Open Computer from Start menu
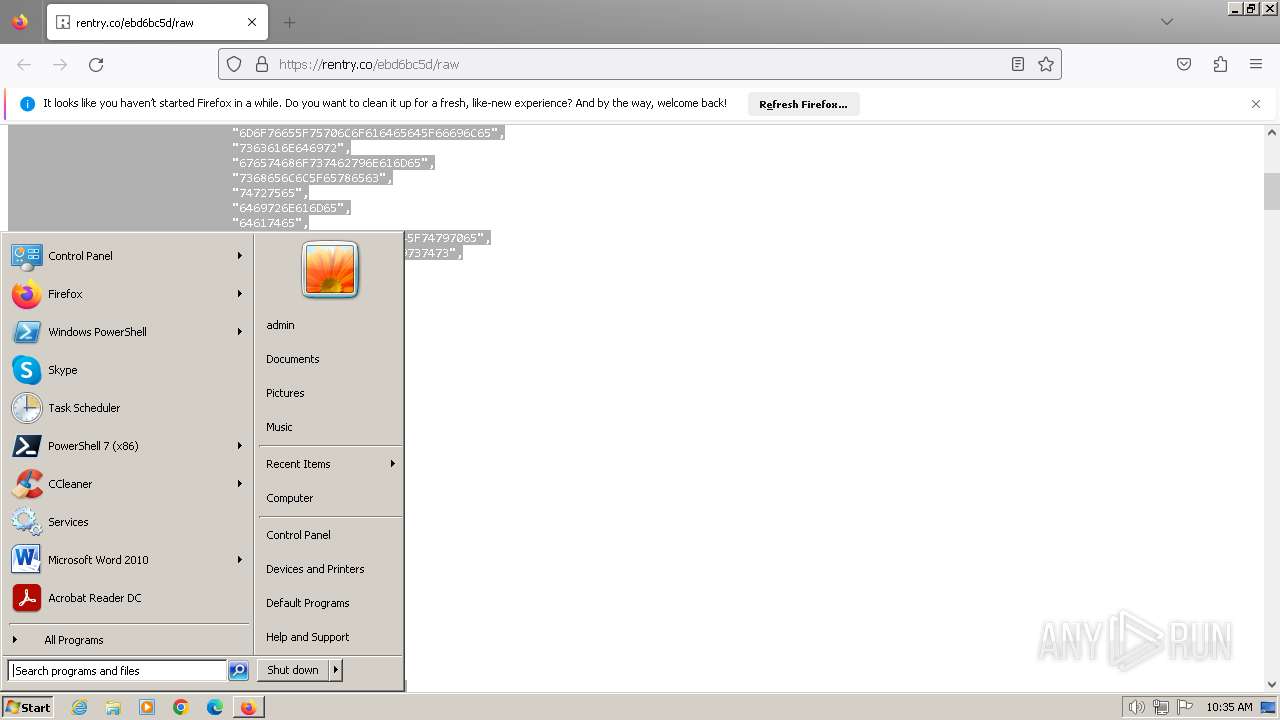1280x720 pixels. point(290,498)
